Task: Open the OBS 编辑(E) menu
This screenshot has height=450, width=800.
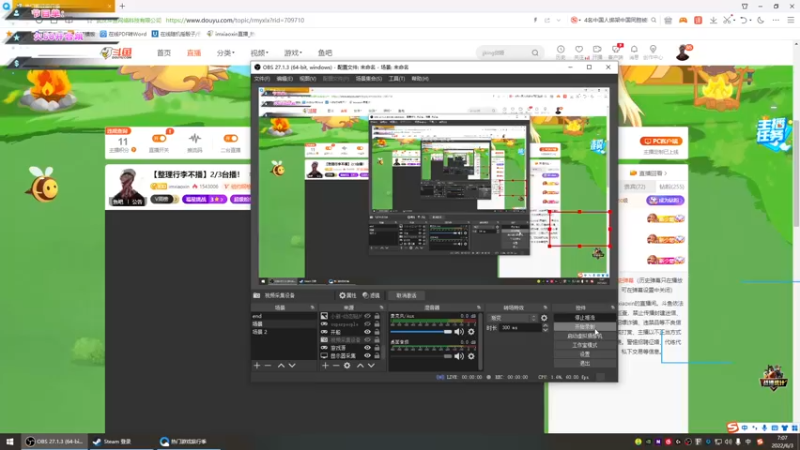Action: point(285,79)
